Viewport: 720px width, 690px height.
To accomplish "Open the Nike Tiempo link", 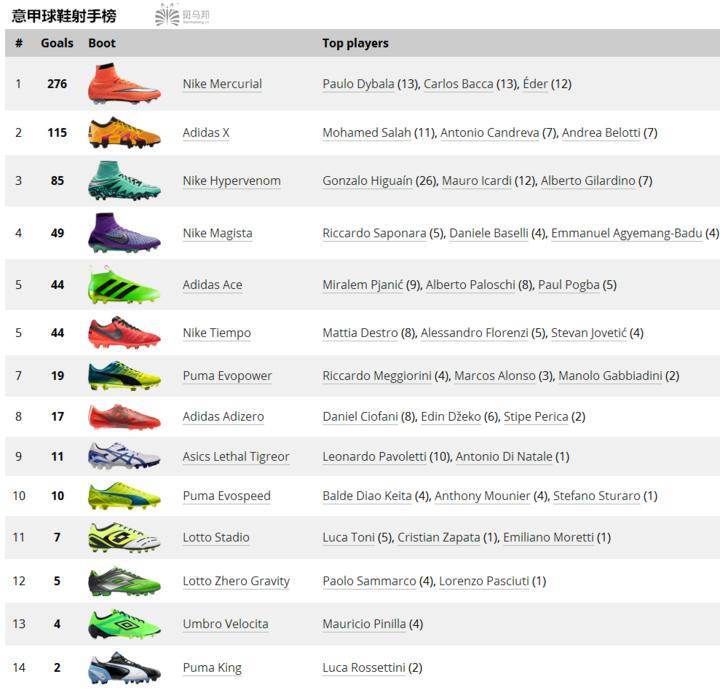I will 217,333.
